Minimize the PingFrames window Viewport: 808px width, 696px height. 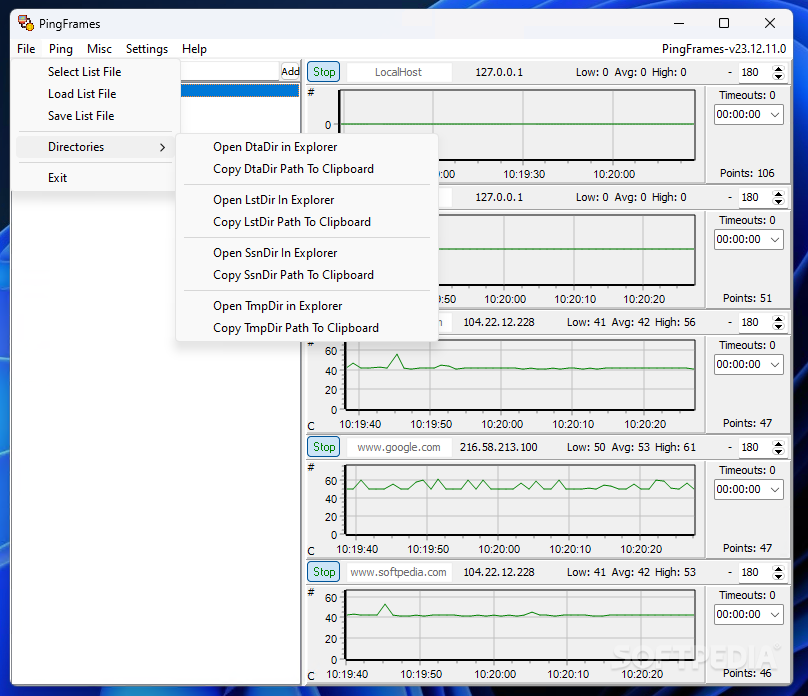pyautogui.click(x=679, y=23)
